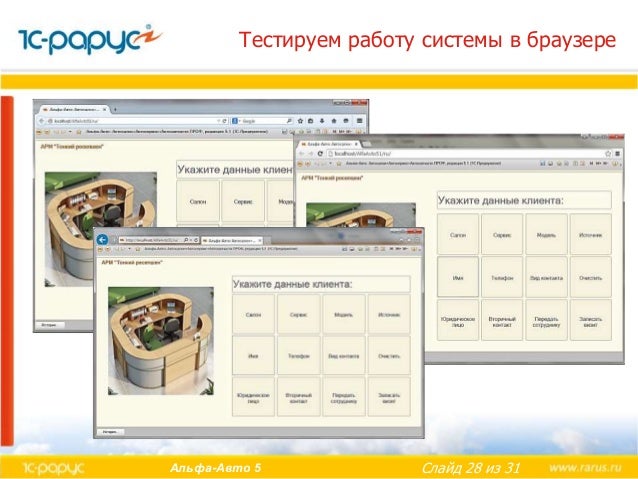
Task: Click Записать визит button in Chrome window
Action: click(x=590, y=320)
